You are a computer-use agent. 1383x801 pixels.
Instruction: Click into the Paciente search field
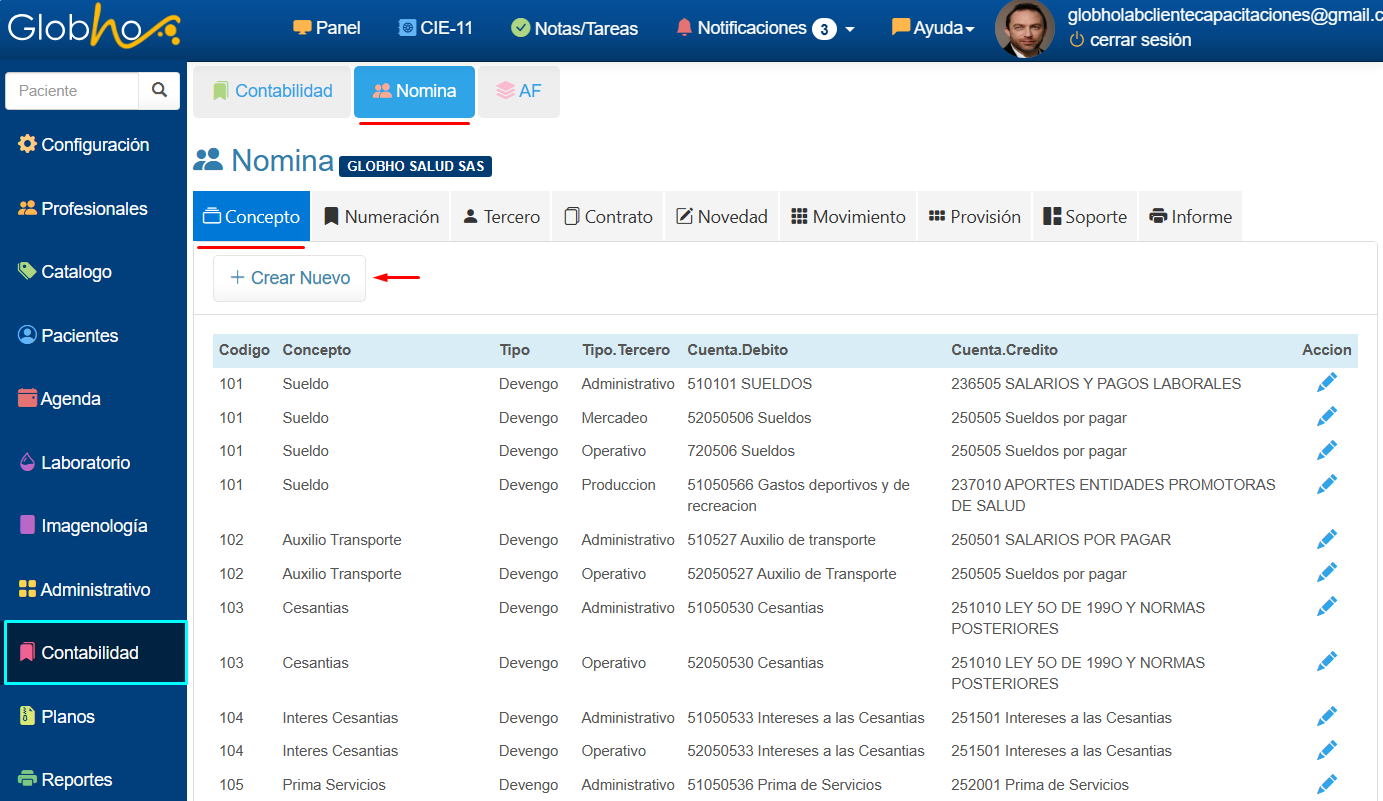pos(72,90)
